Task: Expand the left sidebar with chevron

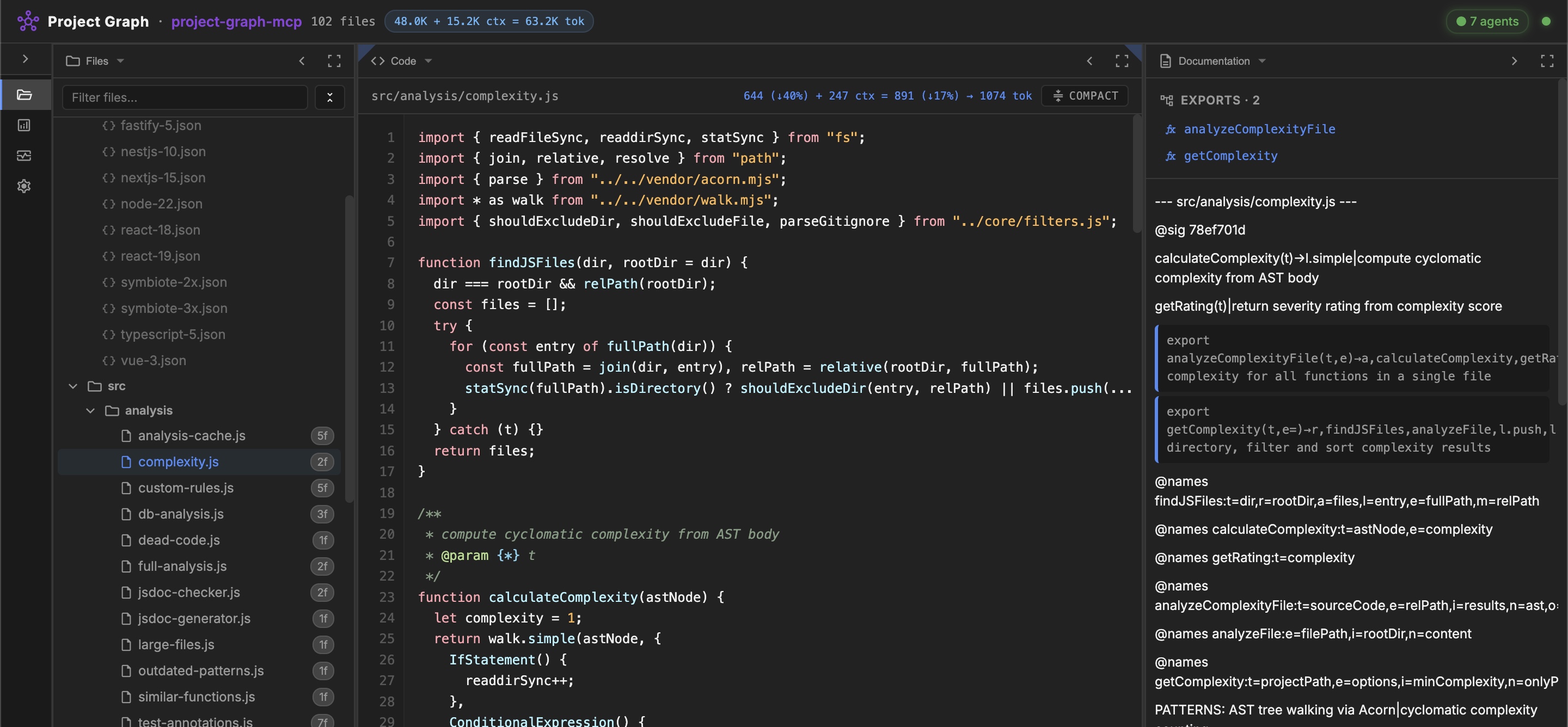Action: pos(25,59)
